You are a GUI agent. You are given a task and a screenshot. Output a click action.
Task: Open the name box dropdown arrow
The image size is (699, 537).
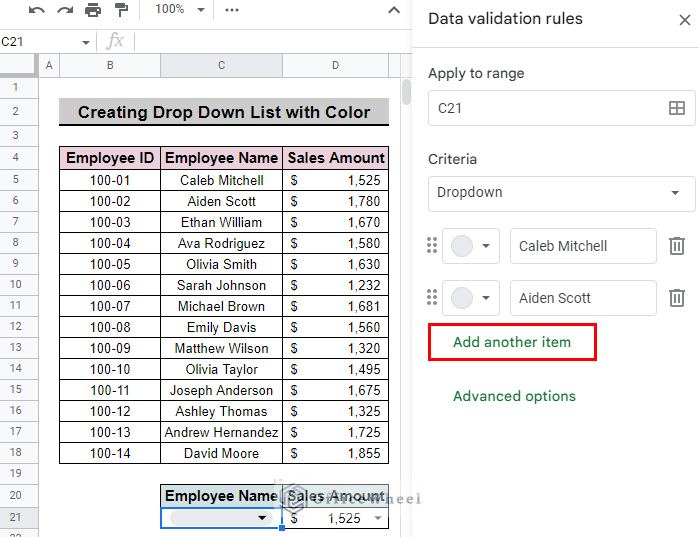[x=85, y=42]
